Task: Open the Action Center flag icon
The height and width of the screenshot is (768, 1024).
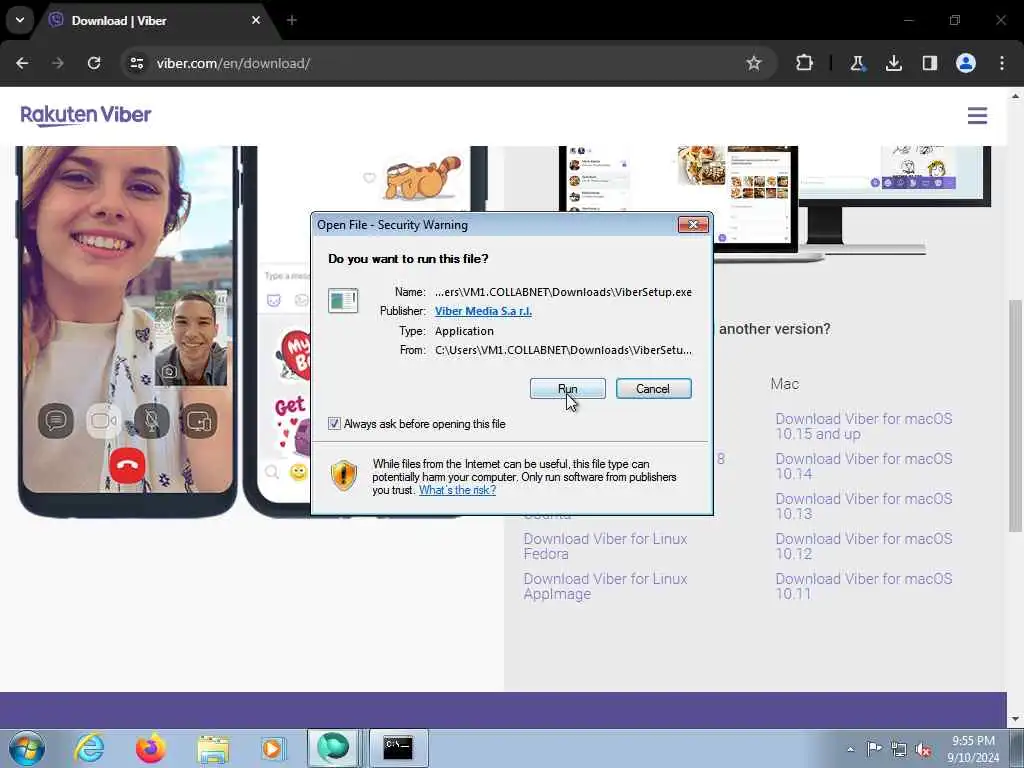Action: (x=874, y=749)
